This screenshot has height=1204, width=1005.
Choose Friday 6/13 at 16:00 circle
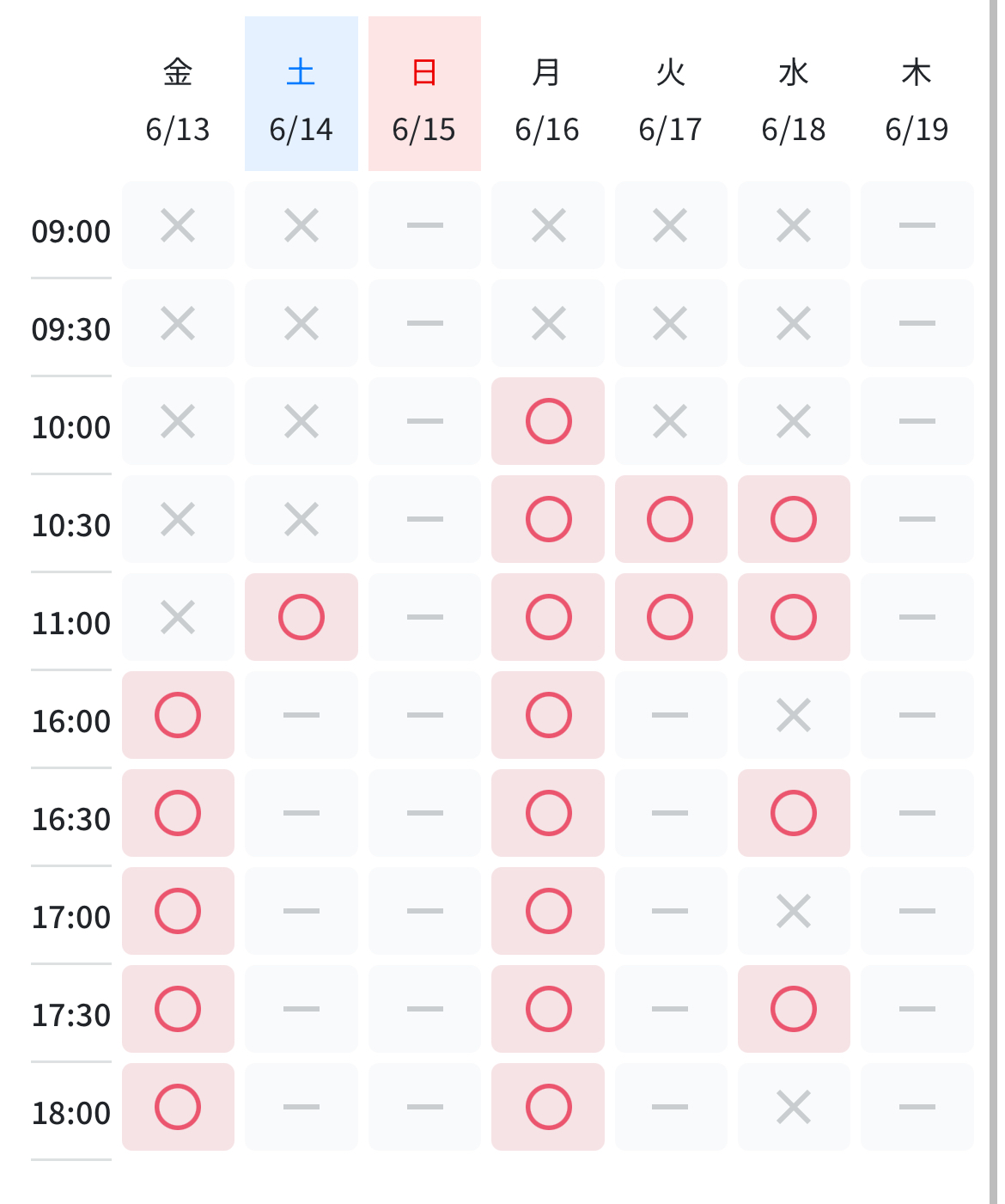pyautogui.click(x=178, y=715)
